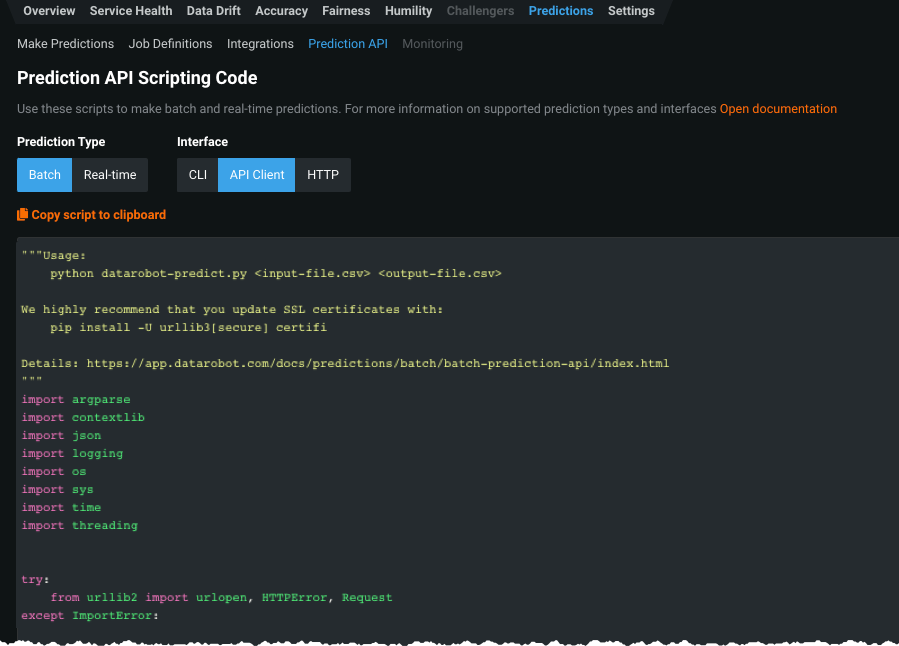This screenshot has width=899, height=646.
Task: Open the Humility tab
Action: 408,11
